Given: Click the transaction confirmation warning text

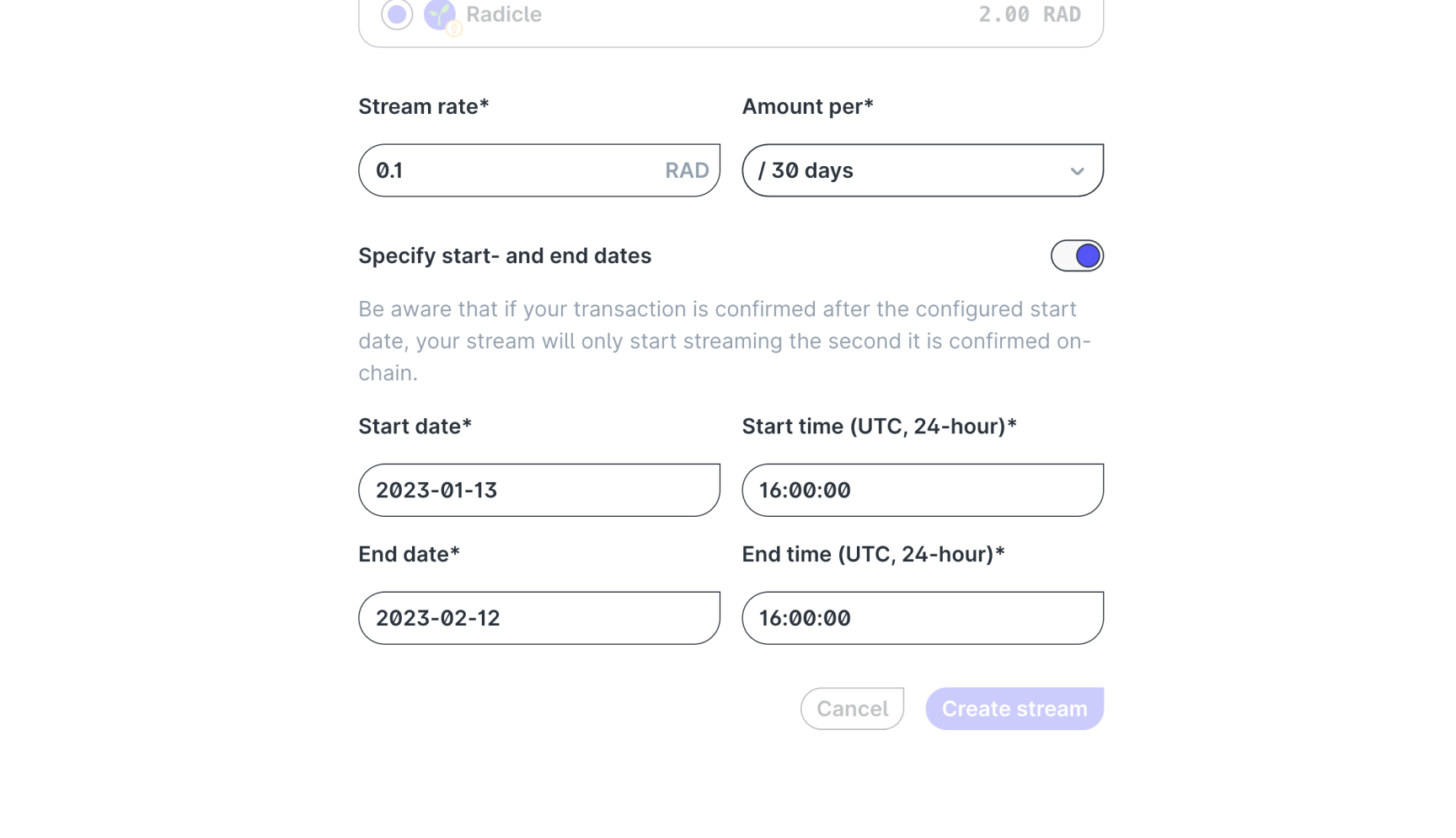Looking at the screenshot, I should (x=725, y=341).
